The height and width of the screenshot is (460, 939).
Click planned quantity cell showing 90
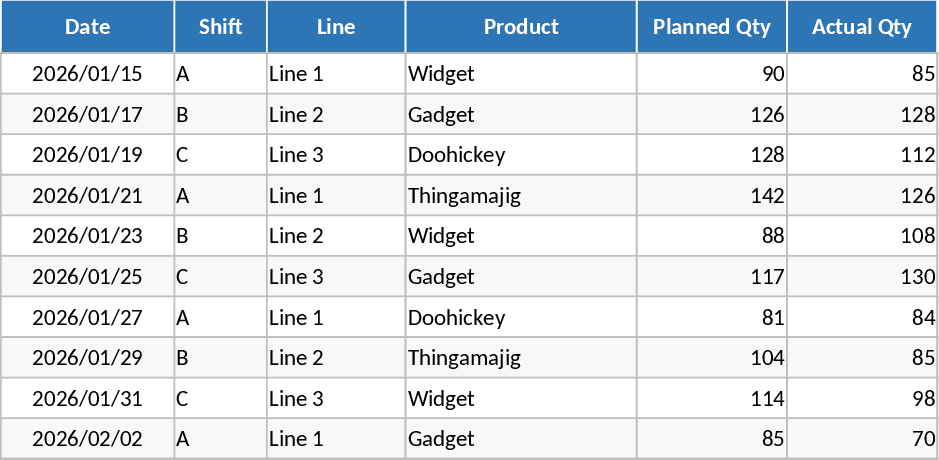pos(712,74)
